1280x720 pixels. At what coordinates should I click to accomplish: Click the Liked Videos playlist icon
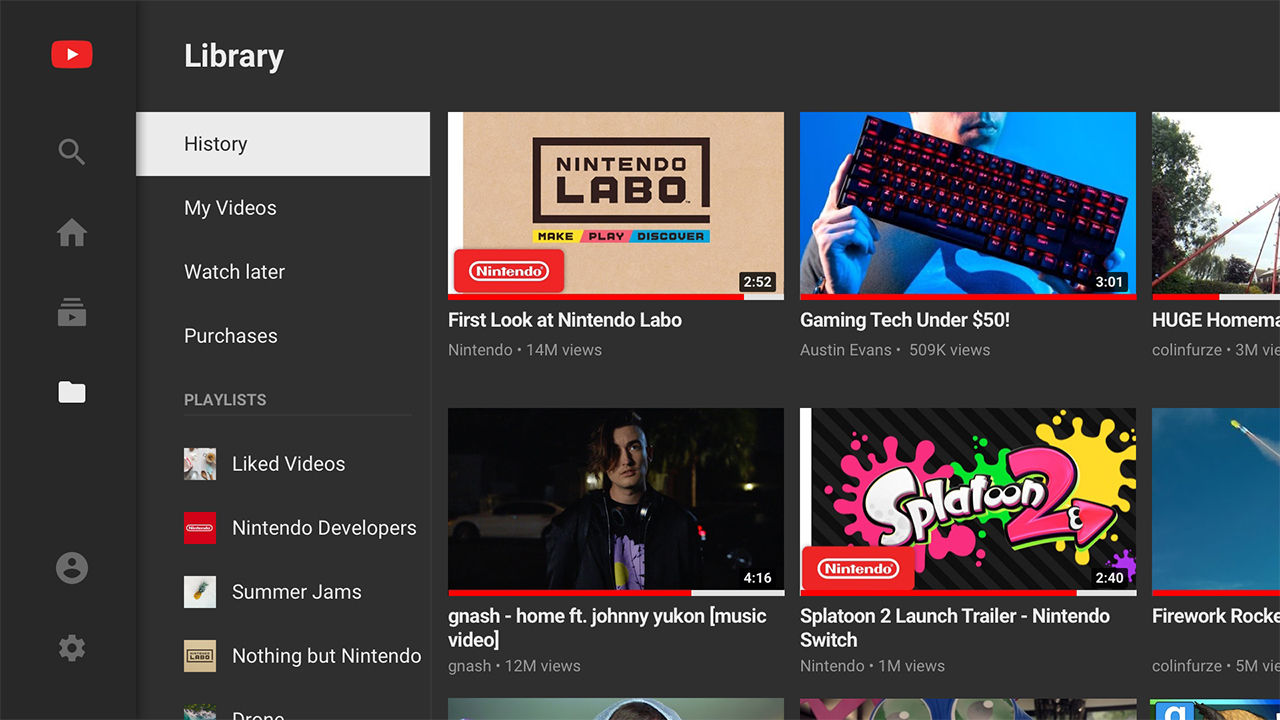pos(199,463)
